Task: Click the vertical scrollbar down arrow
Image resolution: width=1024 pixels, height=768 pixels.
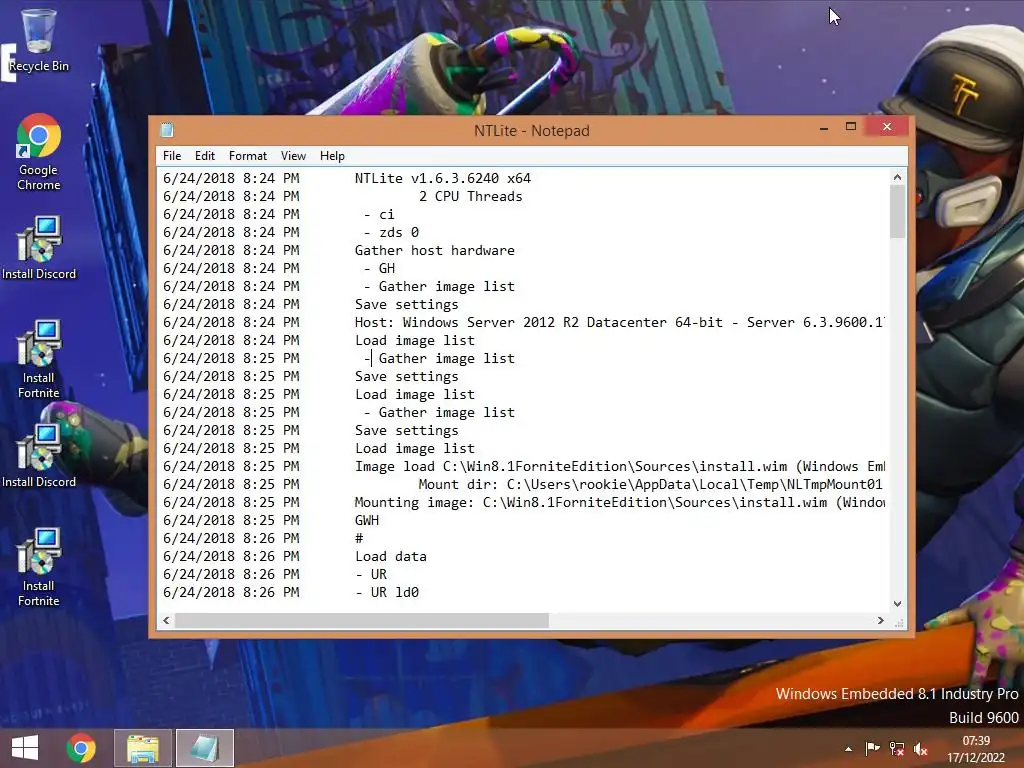Action: (897, 604)
